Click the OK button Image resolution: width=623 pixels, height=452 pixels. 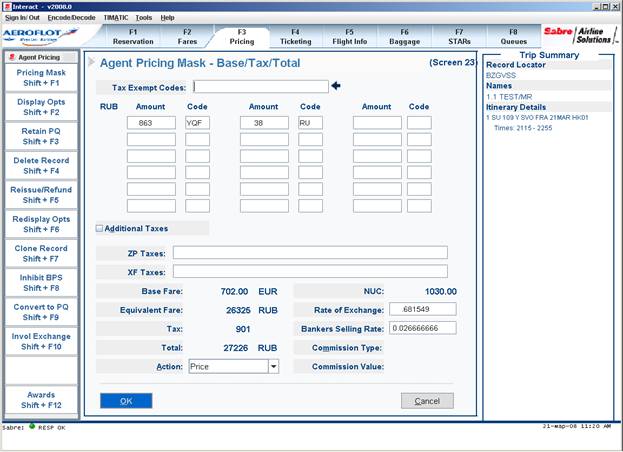(126, 401)
